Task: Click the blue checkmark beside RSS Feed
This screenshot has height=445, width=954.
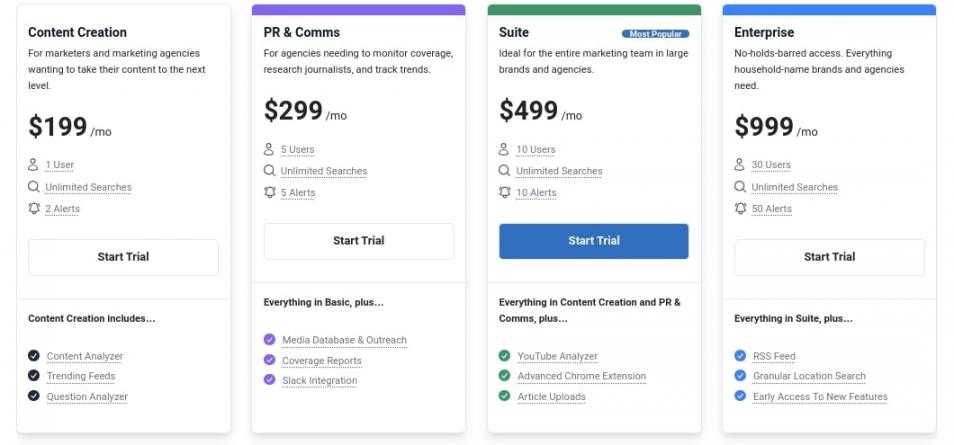Action: coord(740,356)
